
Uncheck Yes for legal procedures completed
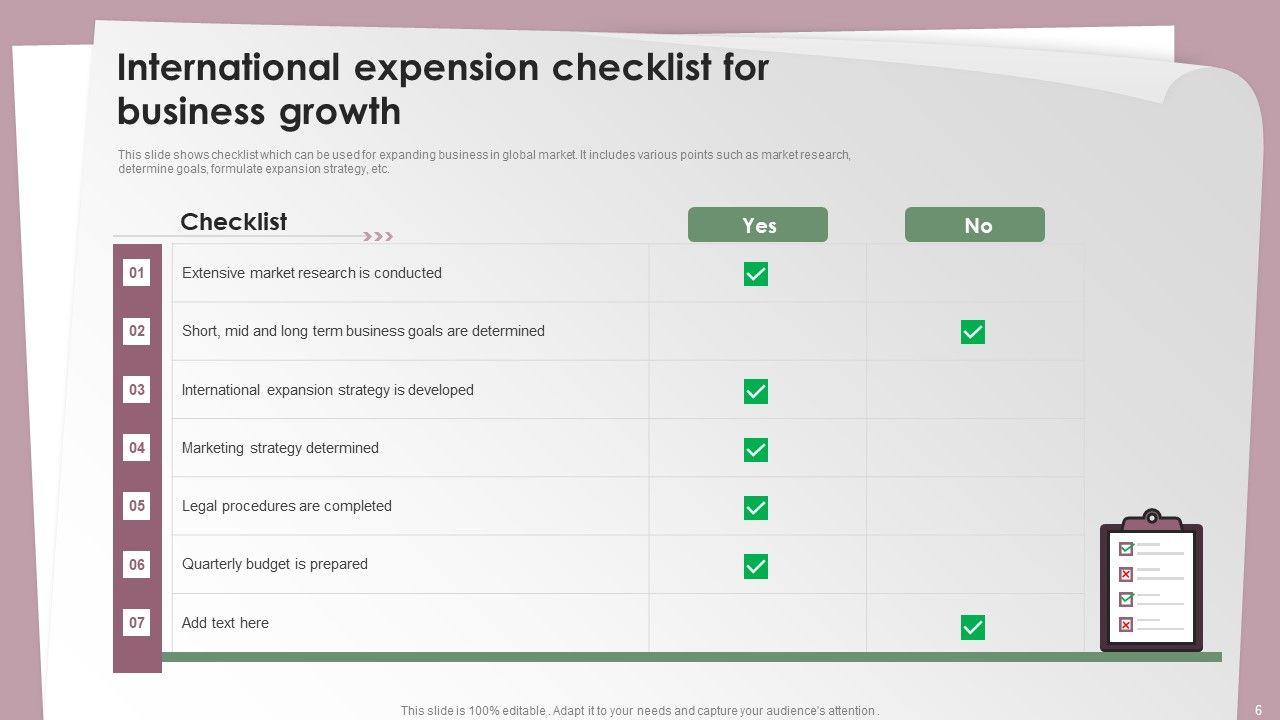coord(756,508)
